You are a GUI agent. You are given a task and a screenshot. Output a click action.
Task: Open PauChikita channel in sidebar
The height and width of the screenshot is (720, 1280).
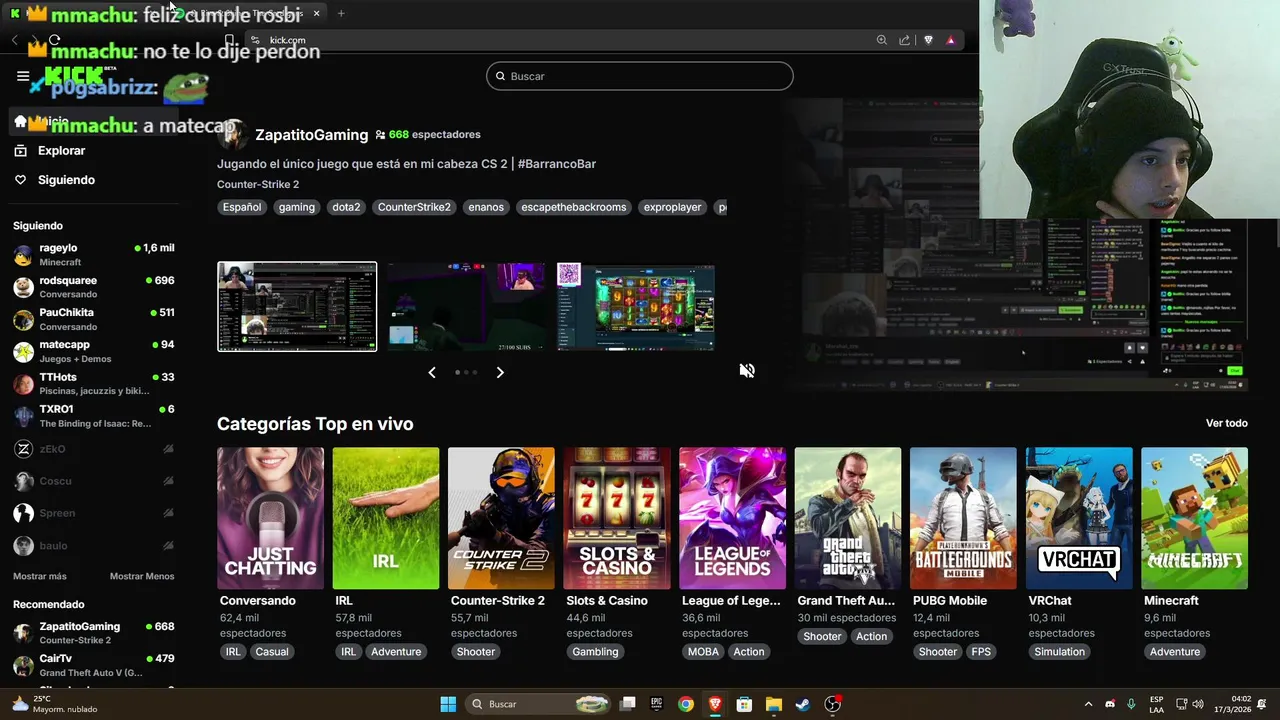(94, 319)
